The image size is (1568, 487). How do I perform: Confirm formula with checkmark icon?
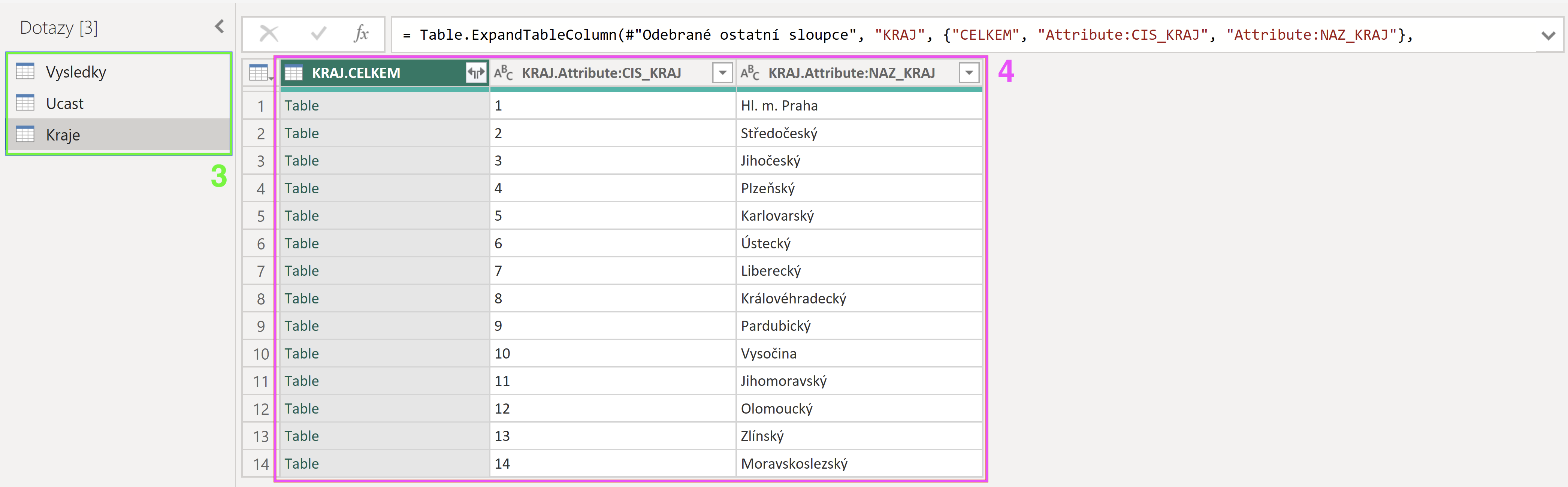[x=318, y=34]
